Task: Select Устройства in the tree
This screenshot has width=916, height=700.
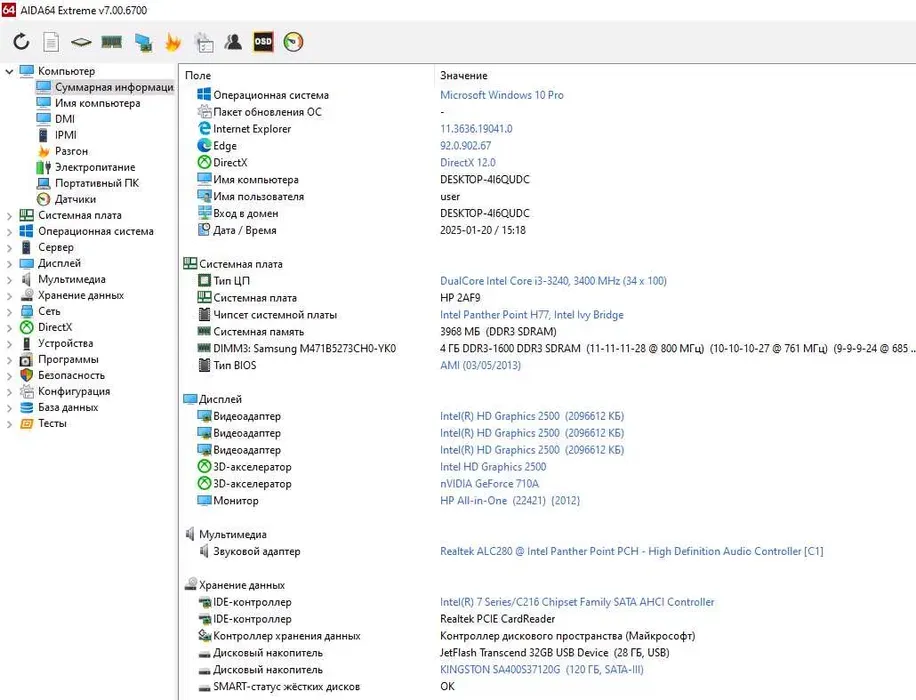Action: coord(57,344)
